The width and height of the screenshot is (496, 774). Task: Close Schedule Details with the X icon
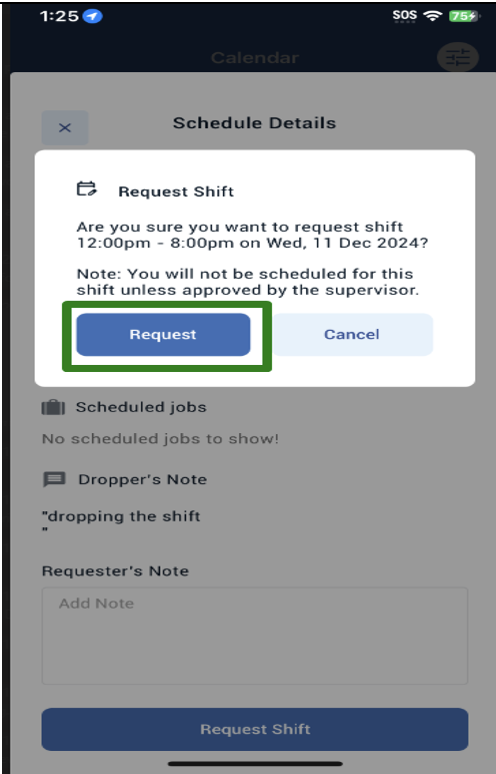(65, 128)
